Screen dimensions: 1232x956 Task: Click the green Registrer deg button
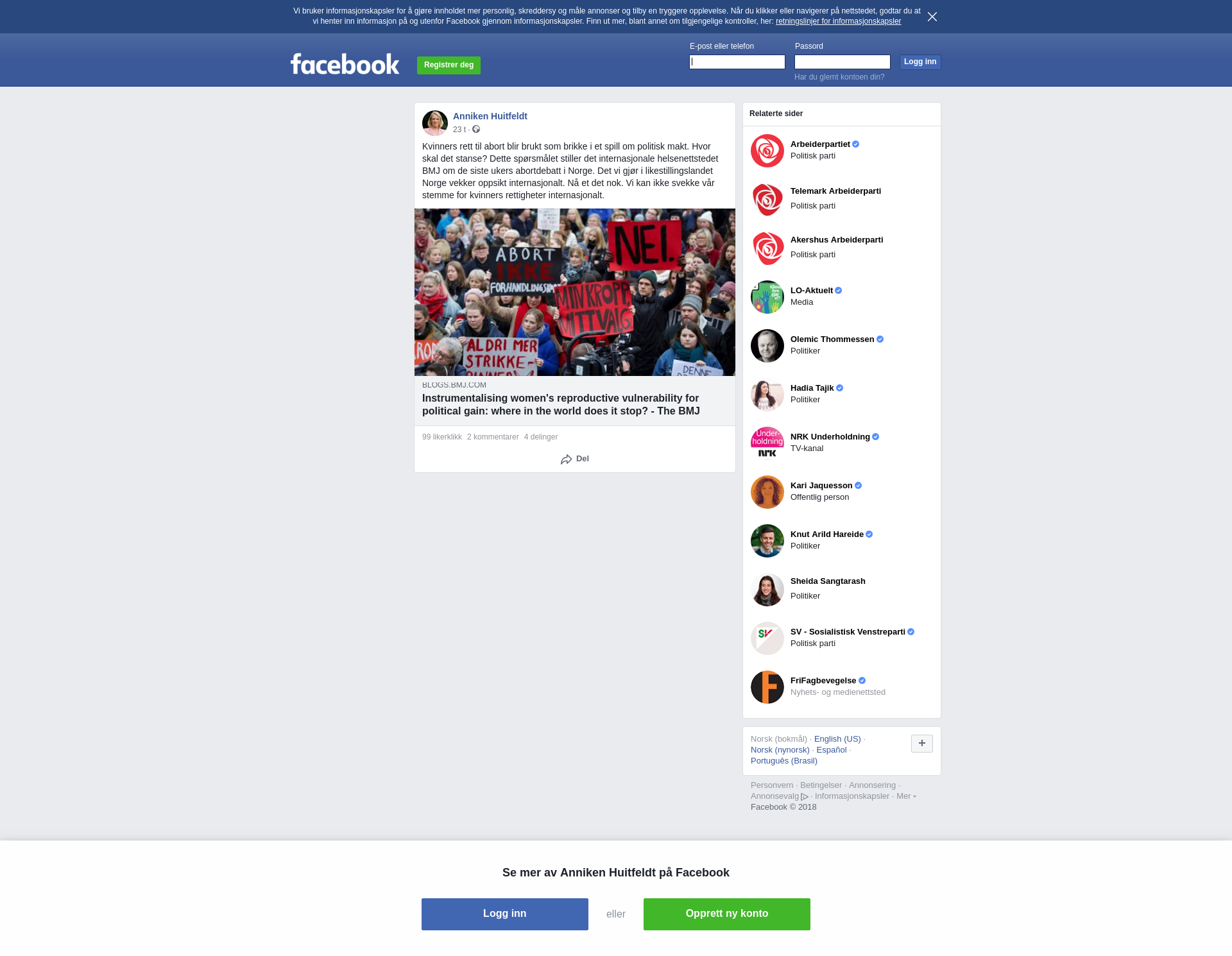click(x=449, y=65)
